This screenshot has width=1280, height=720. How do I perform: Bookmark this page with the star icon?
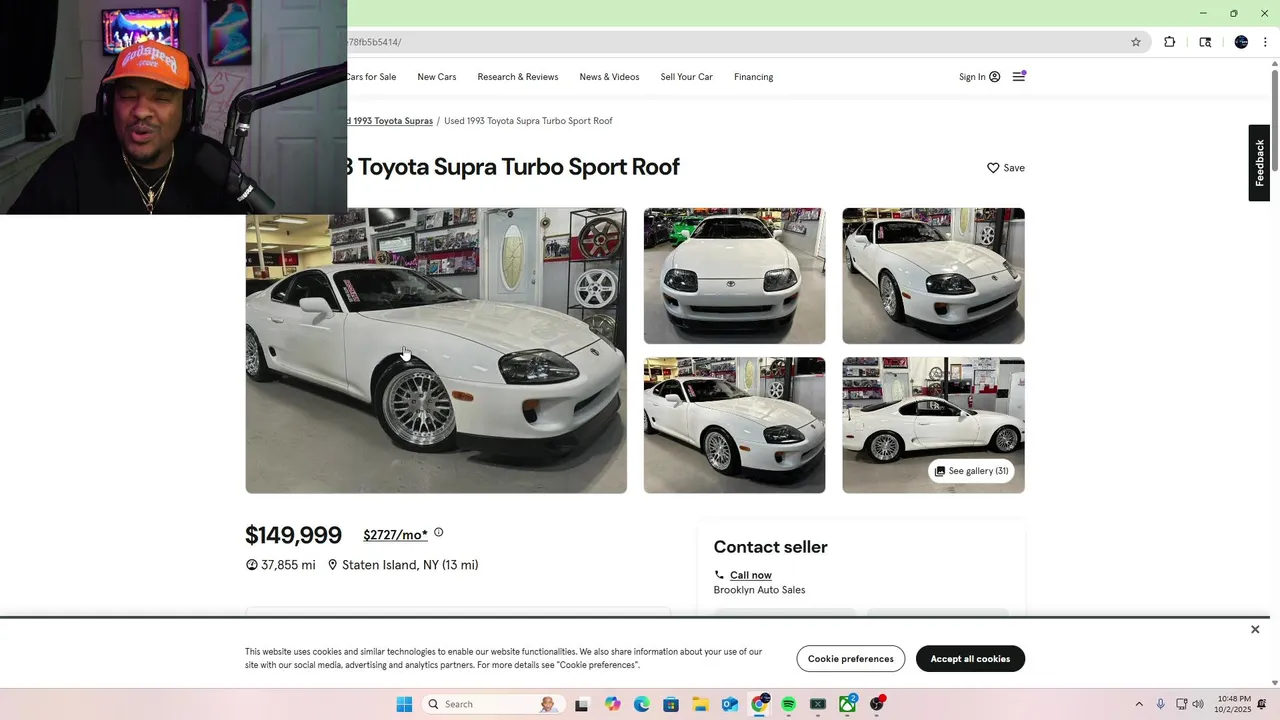[1136, 42]
